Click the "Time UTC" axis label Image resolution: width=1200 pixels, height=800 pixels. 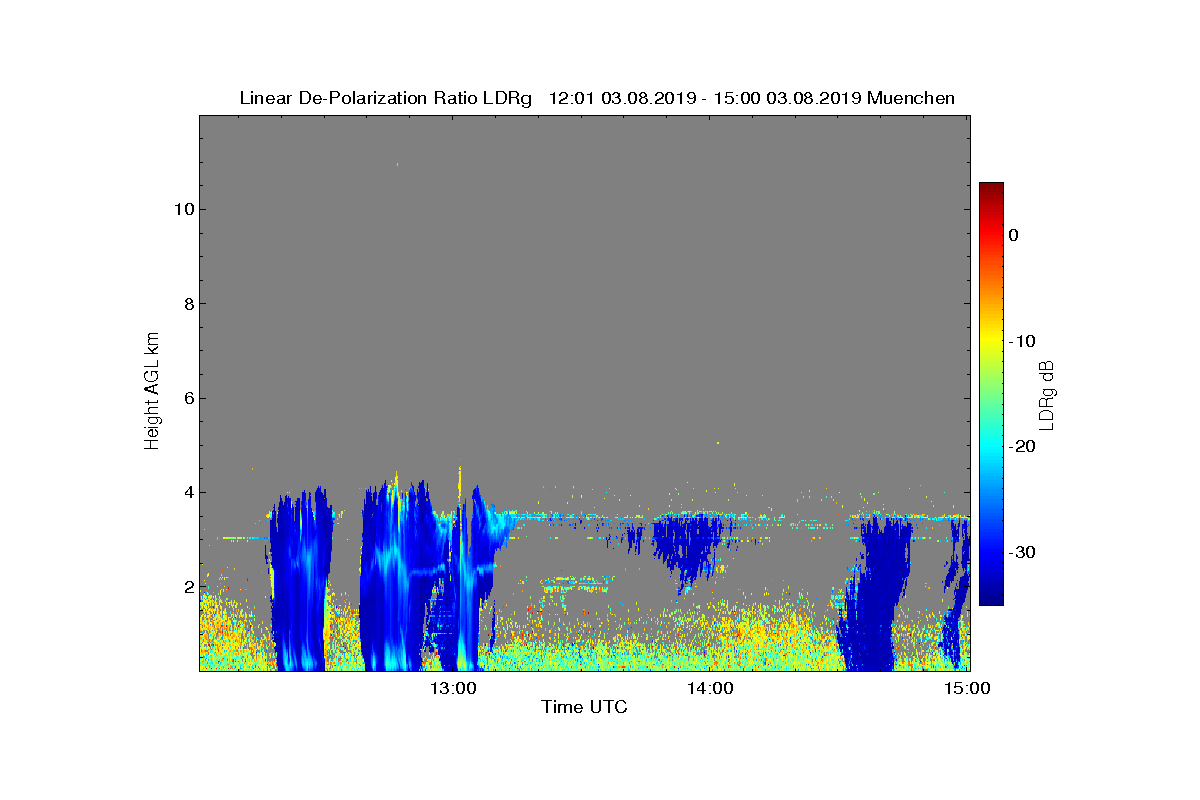(585, 707)
